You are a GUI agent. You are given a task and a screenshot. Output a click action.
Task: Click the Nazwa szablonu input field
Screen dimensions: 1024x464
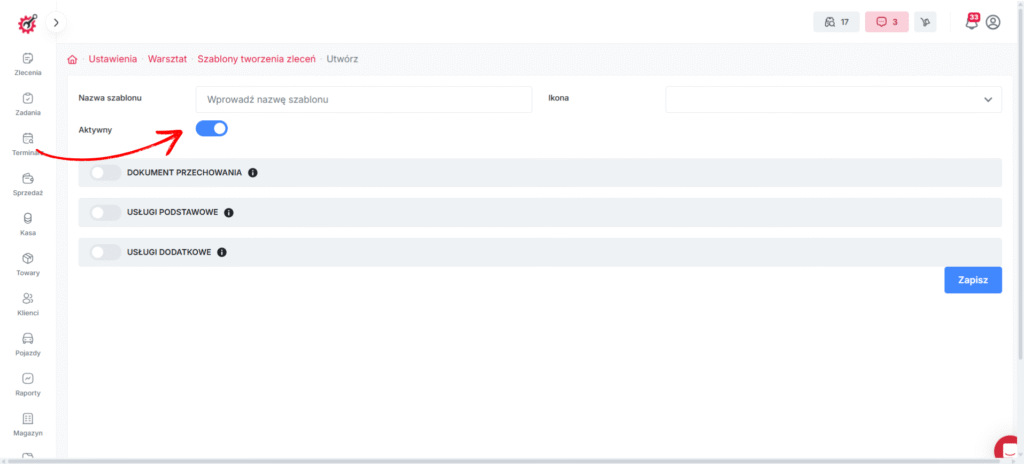pos(363,99)
